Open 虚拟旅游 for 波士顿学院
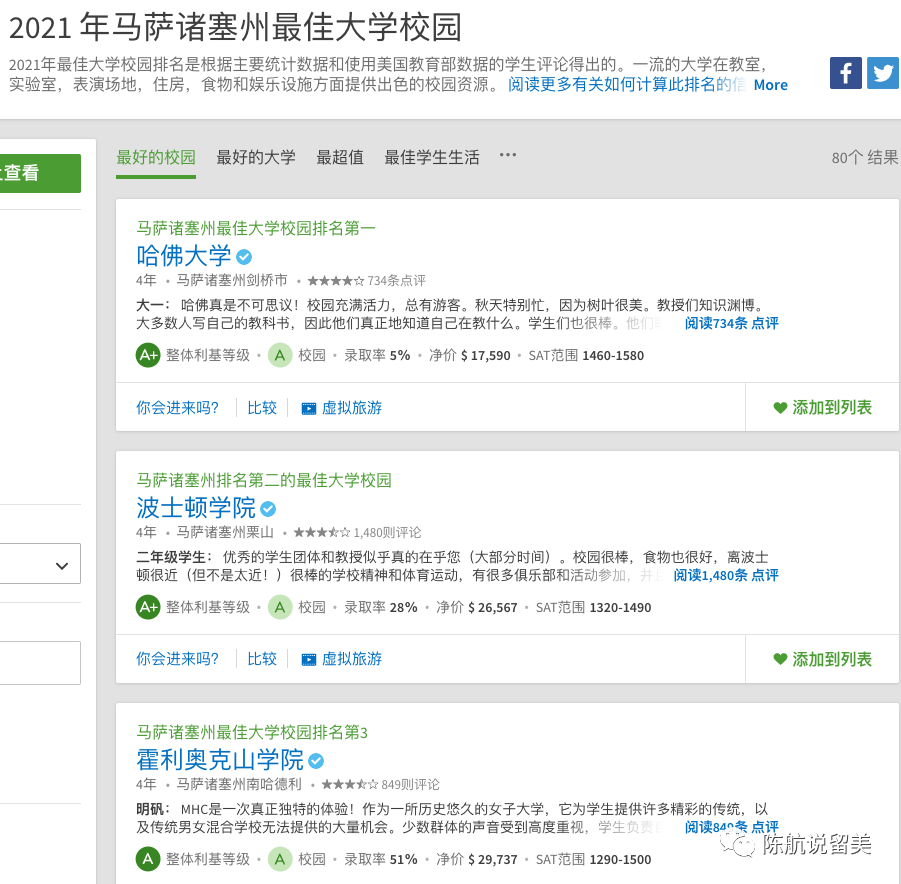This screenshot has height=884, width=901. point(342,659)
